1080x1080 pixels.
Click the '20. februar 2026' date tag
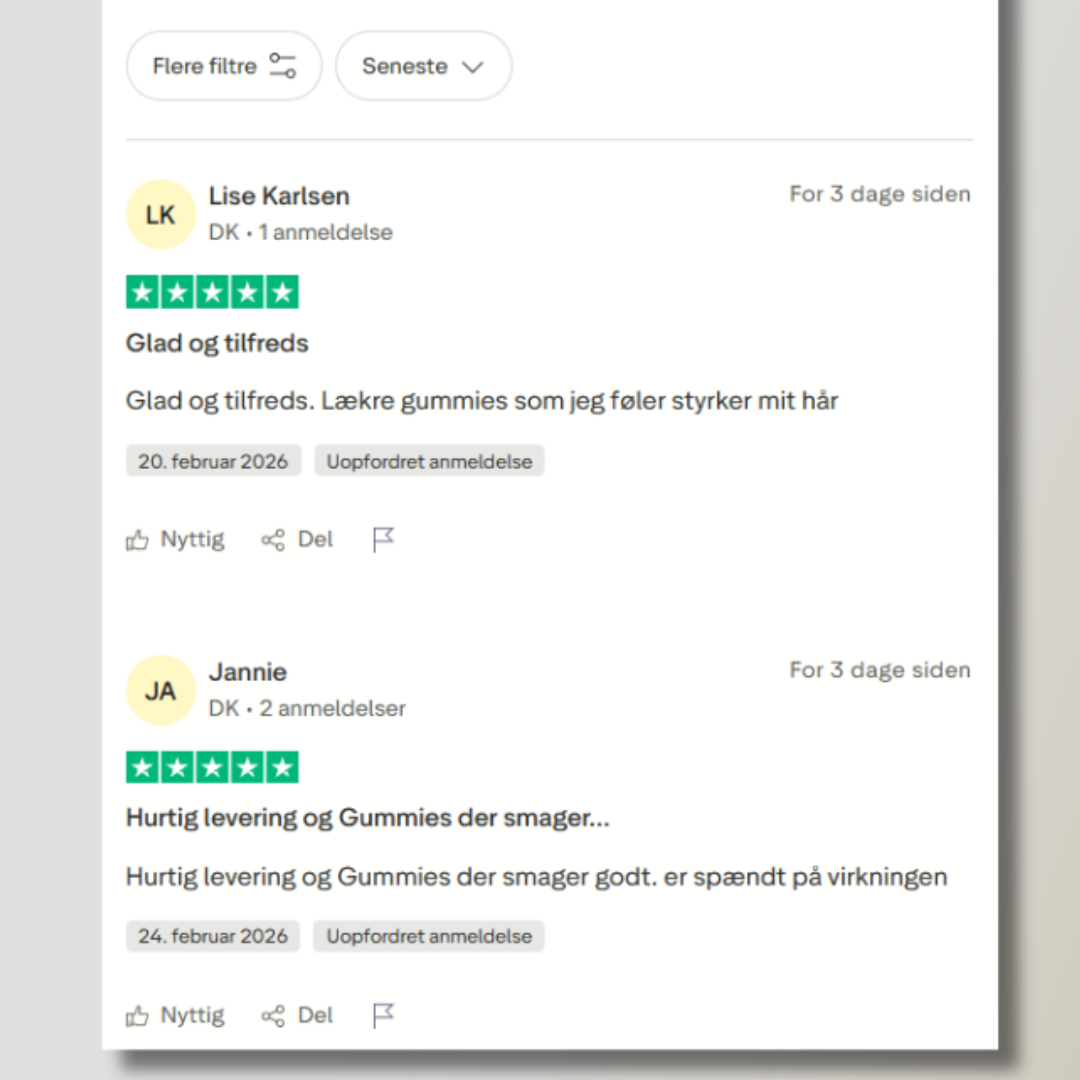pos(213,461)
